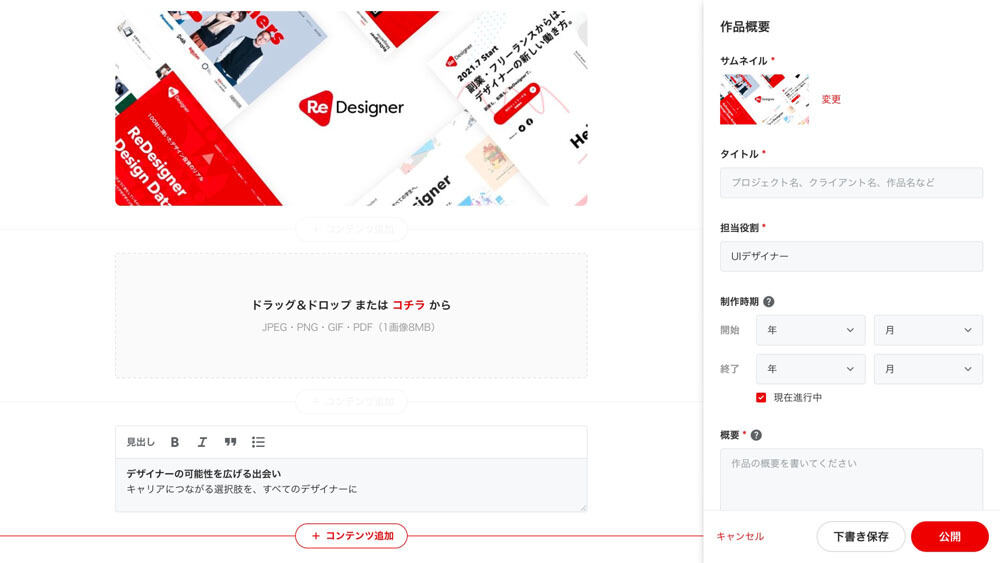Apply italic formatting in text editor
This screenshot has width=1000, height=563.
[202, 442]
